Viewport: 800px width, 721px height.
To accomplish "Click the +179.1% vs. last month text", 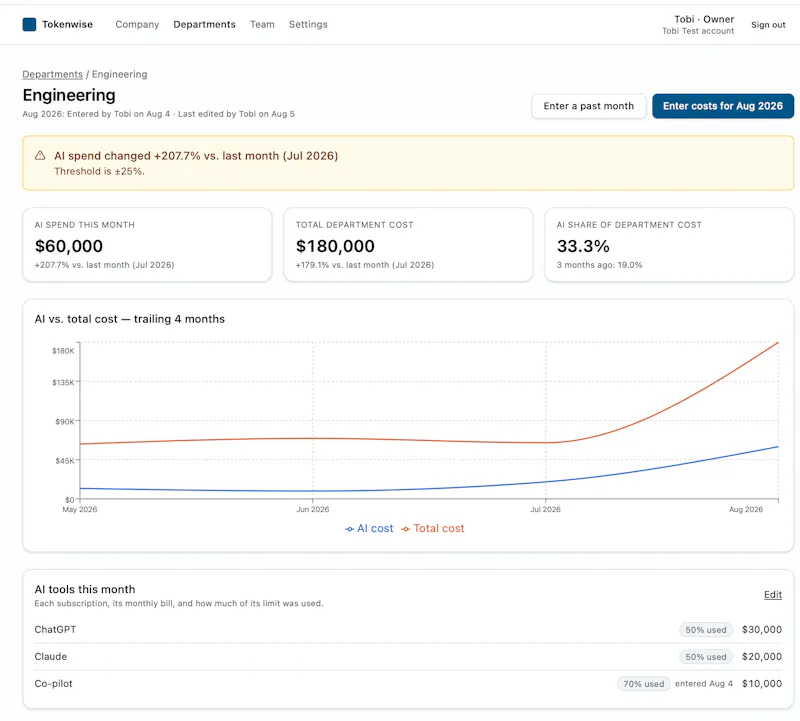I will tap(365, 265).
